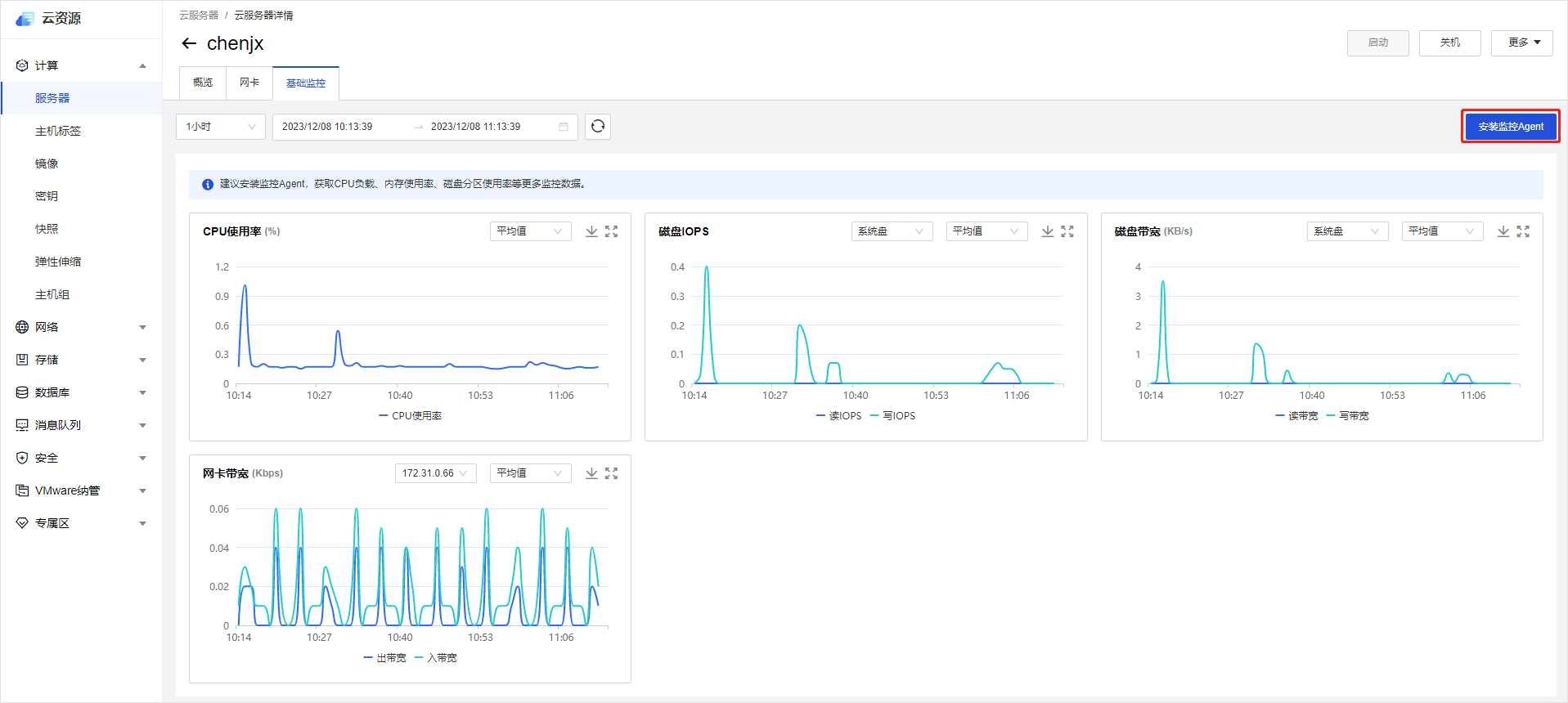1568x703 pixels.
Task: Open the 平均值 dropdown in 磁盘IOPS chart
Action: point(986,231)
